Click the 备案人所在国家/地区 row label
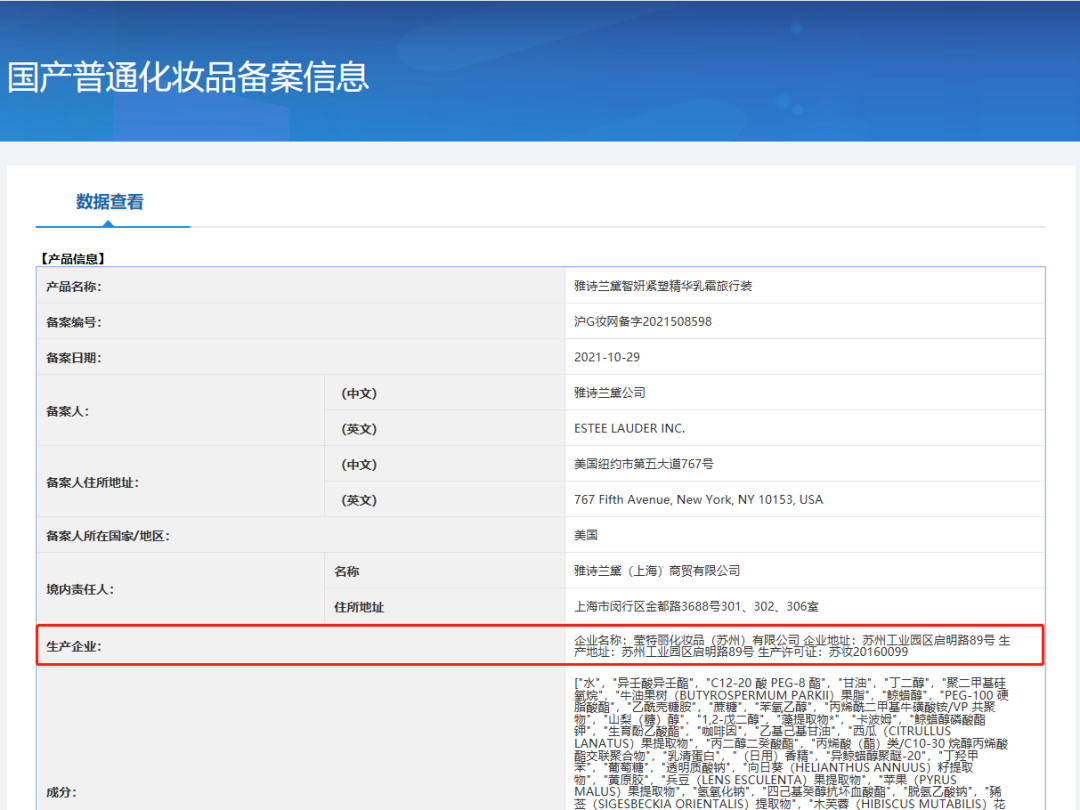Screen dimensions: 1080x810 (x=108, y=536)
